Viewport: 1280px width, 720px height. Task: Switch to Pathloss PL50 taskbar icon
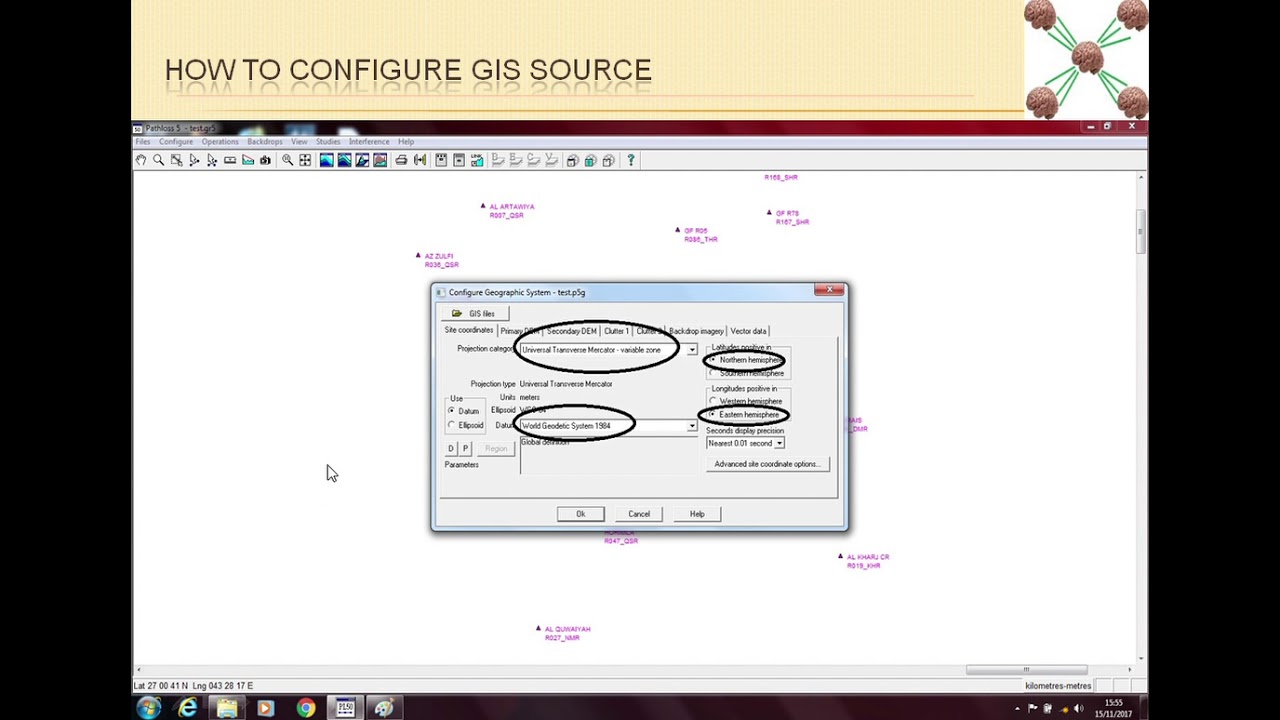pos(344,708)
